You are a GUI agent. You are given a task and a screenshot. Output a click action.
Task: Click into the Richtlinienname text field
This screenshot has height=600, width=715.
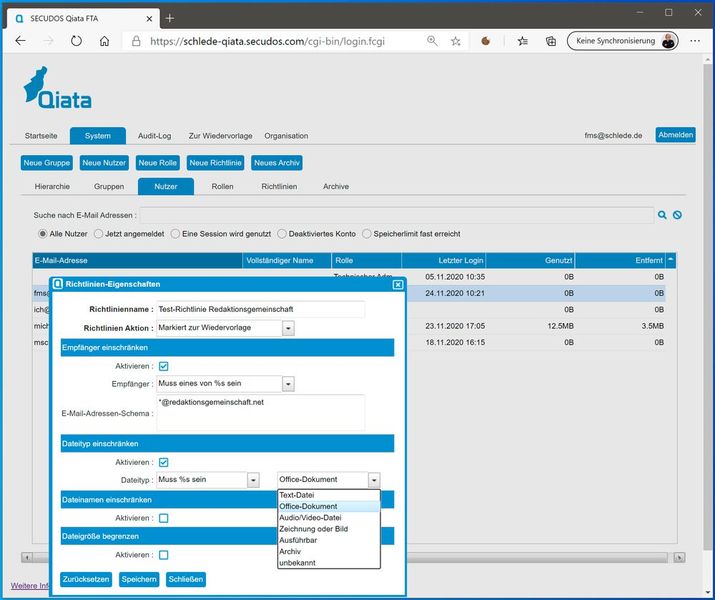[x=260, y=309]
